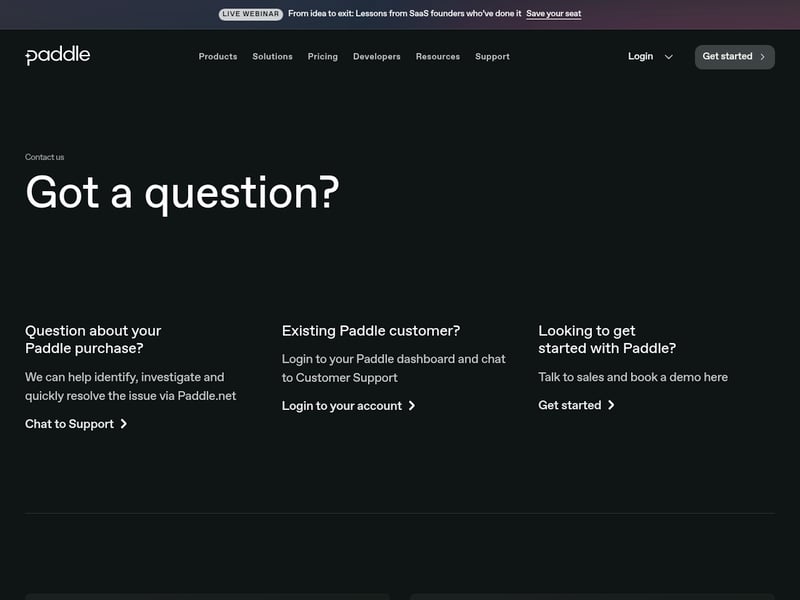Screen dimensions: 800x600
Task: Open the Paddle logo homepage link
Action: pyautogui.click(x=58, y=56)
